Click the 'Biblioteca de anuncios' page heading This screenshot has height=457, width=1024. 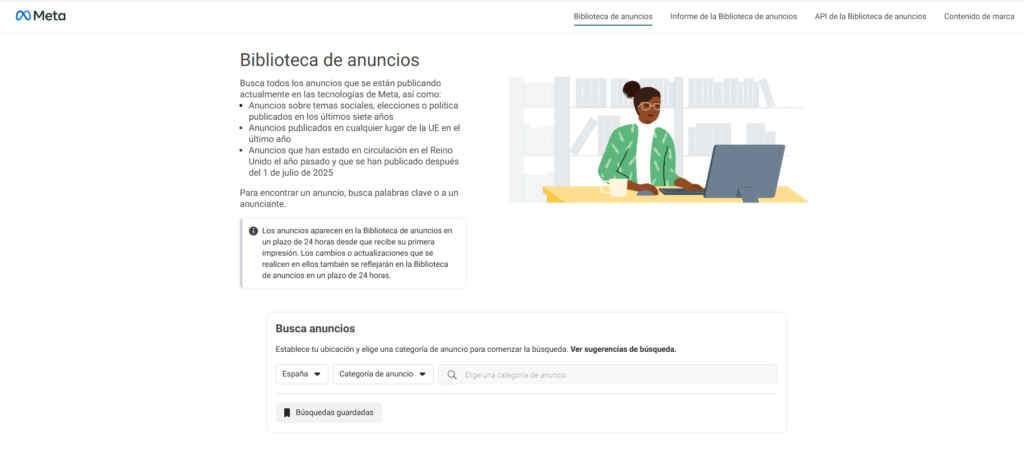tap(330, 60)
